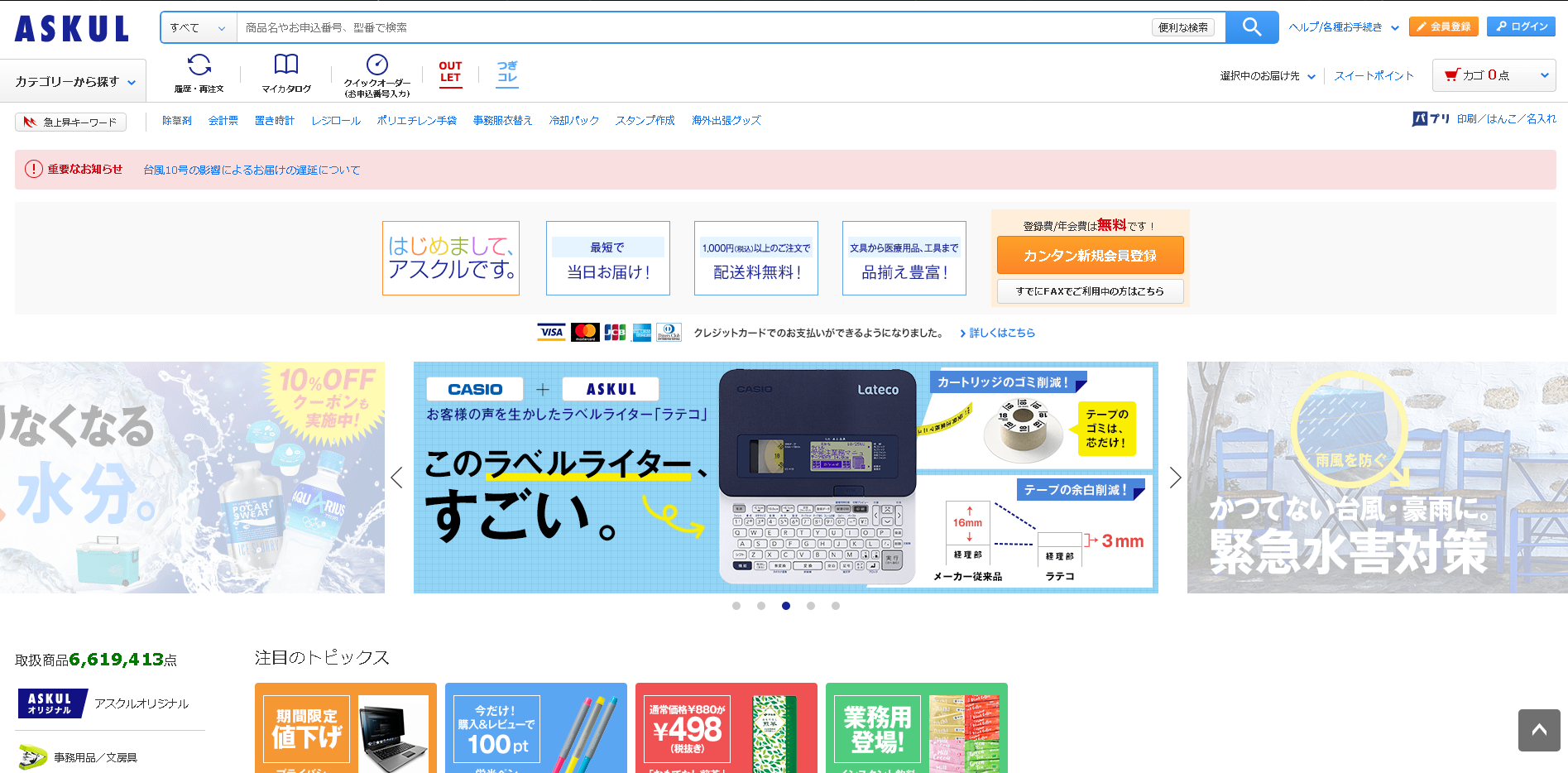The width and height of the screenshot is (1568, 773).
Task: Select second carousel dot
Action: [761, 606]
